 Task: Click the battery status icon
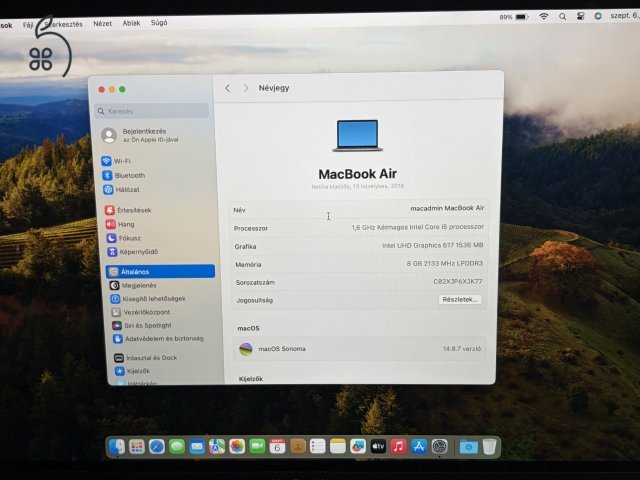(x=522, y=17)
